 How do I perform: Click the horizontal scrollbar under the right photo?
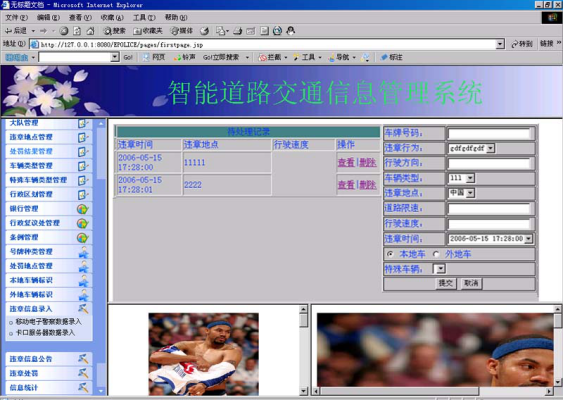click(x=434, y=391)
